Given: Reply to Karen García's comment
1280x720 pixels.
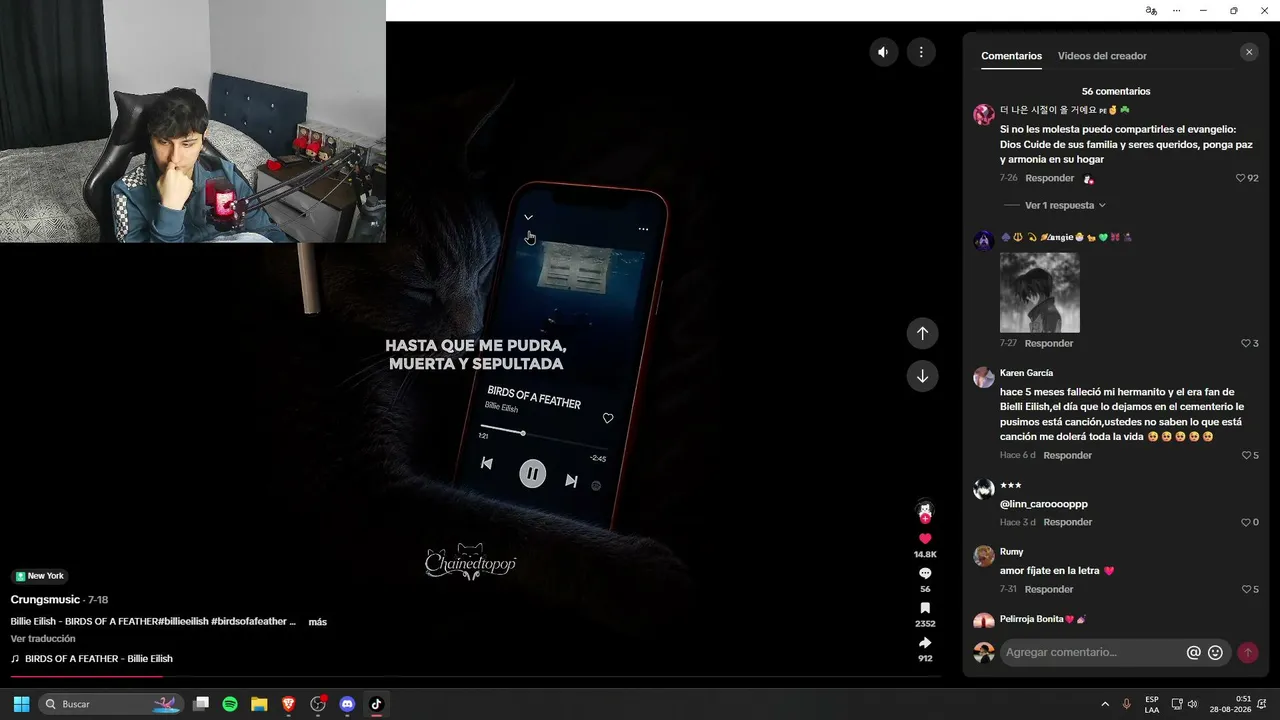Looking at the screenshot, I should [x=1068, y=455].
